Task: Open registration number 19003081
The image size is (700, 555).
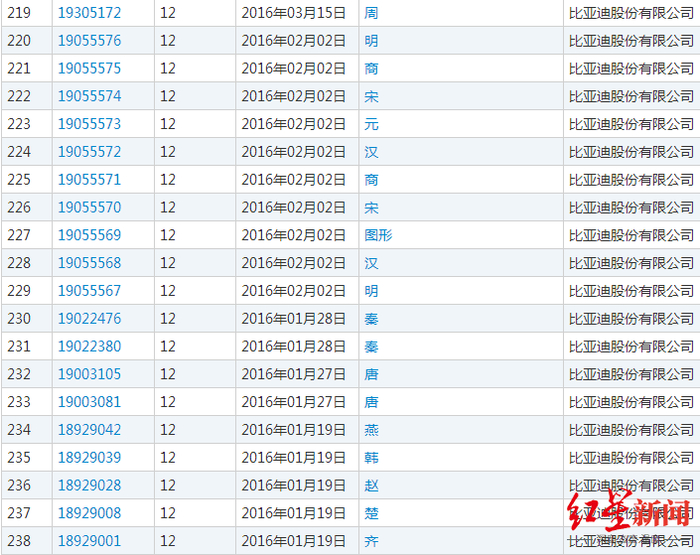Action: tap(89, 401)
